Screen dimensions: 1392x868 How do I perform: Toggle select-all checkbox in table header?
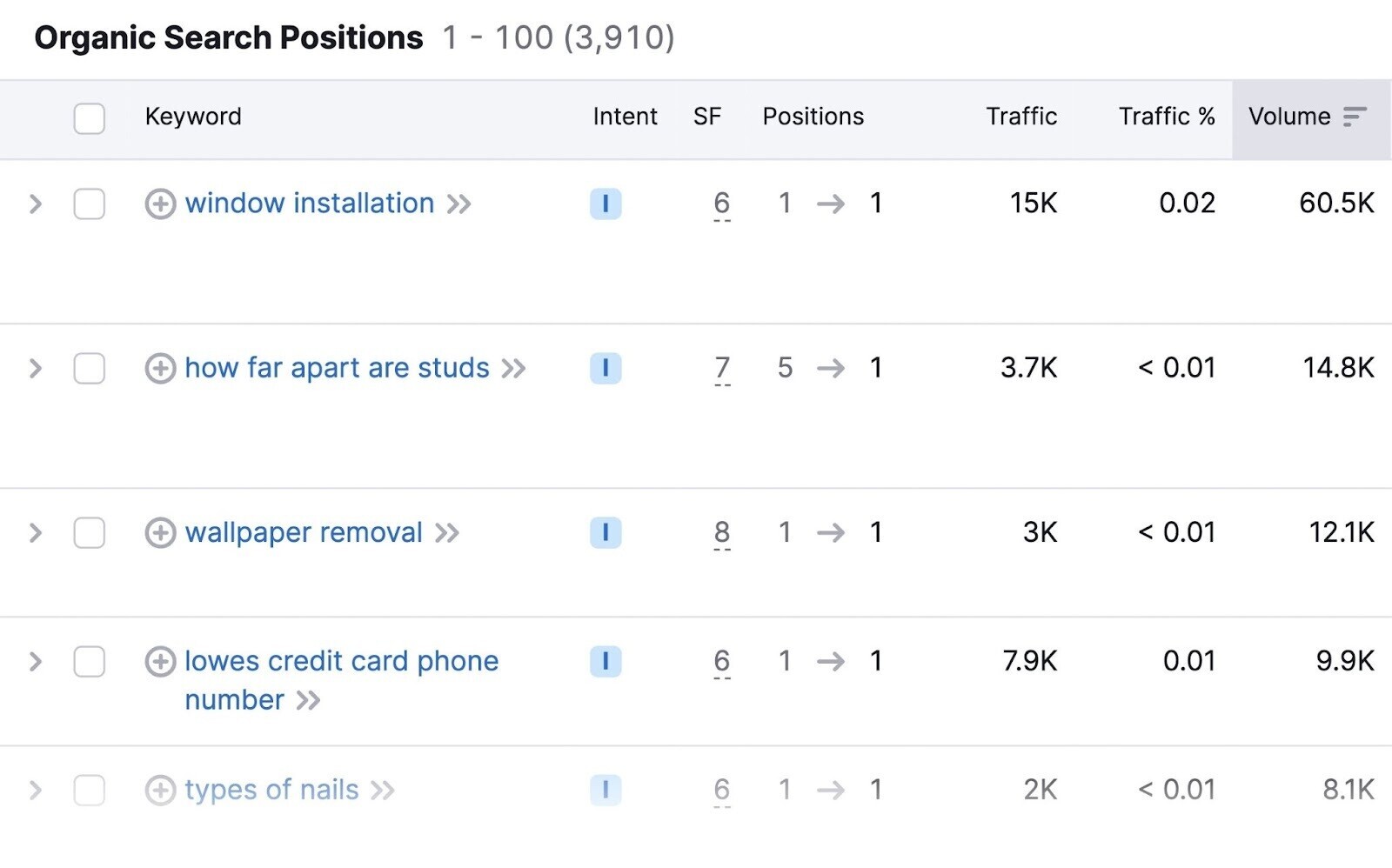pos(90,118)
